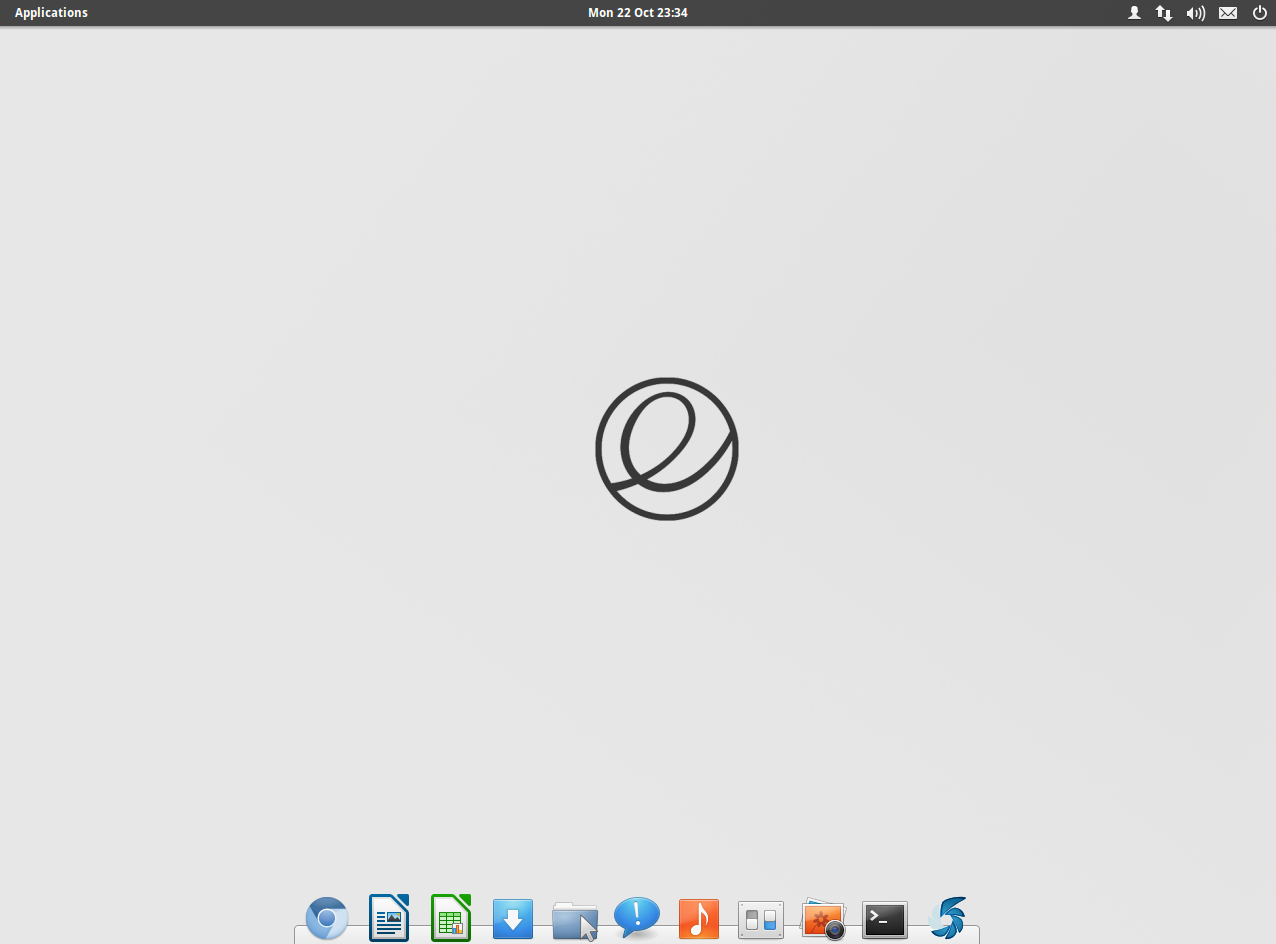Launch the orange Music player icon
The image size is (1276, 944).
pos(699,918)
